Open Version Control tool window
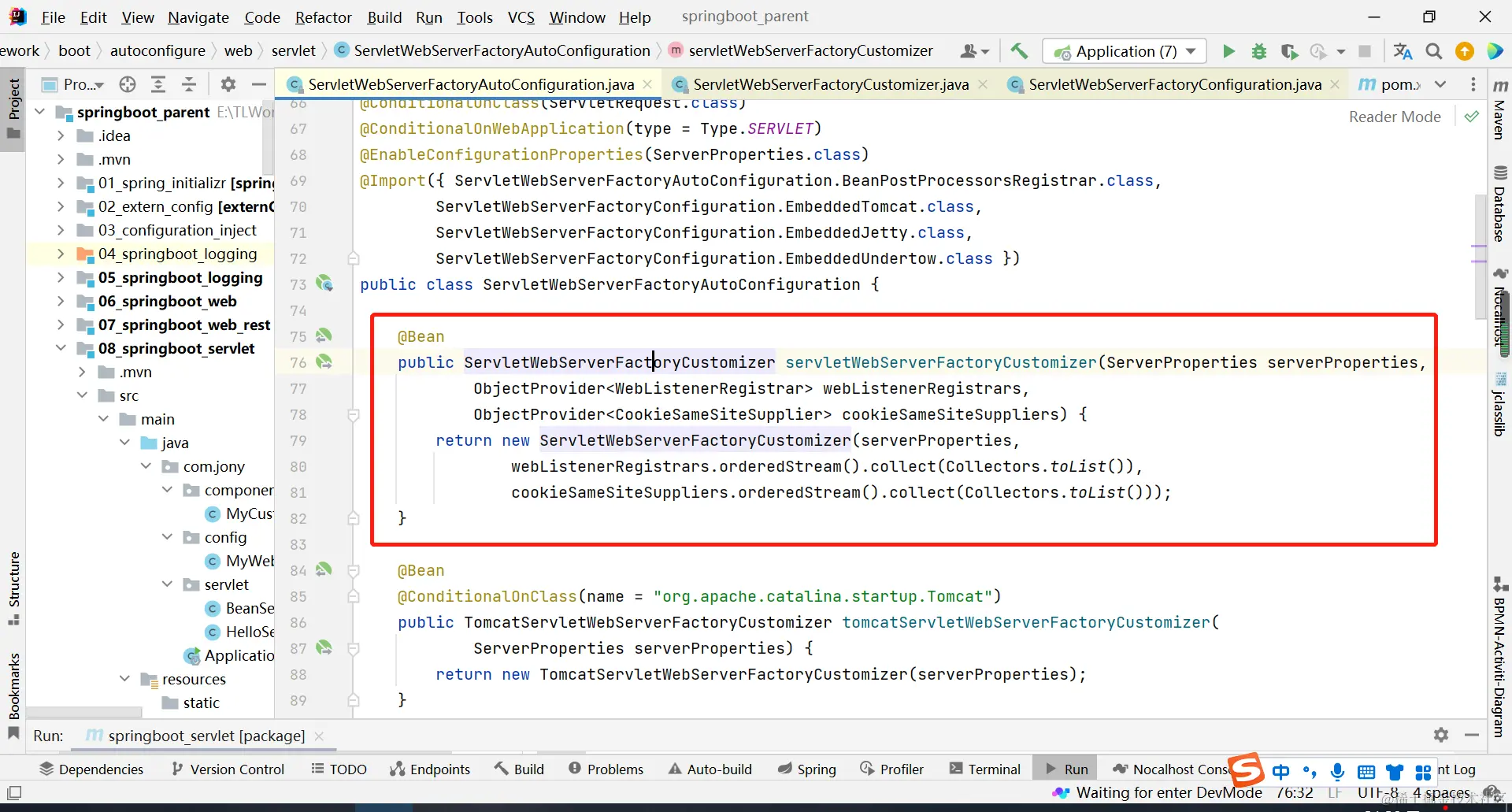The width and height of the screenshot is (1512, 812). pyautogui.click(x=228, y=769)
